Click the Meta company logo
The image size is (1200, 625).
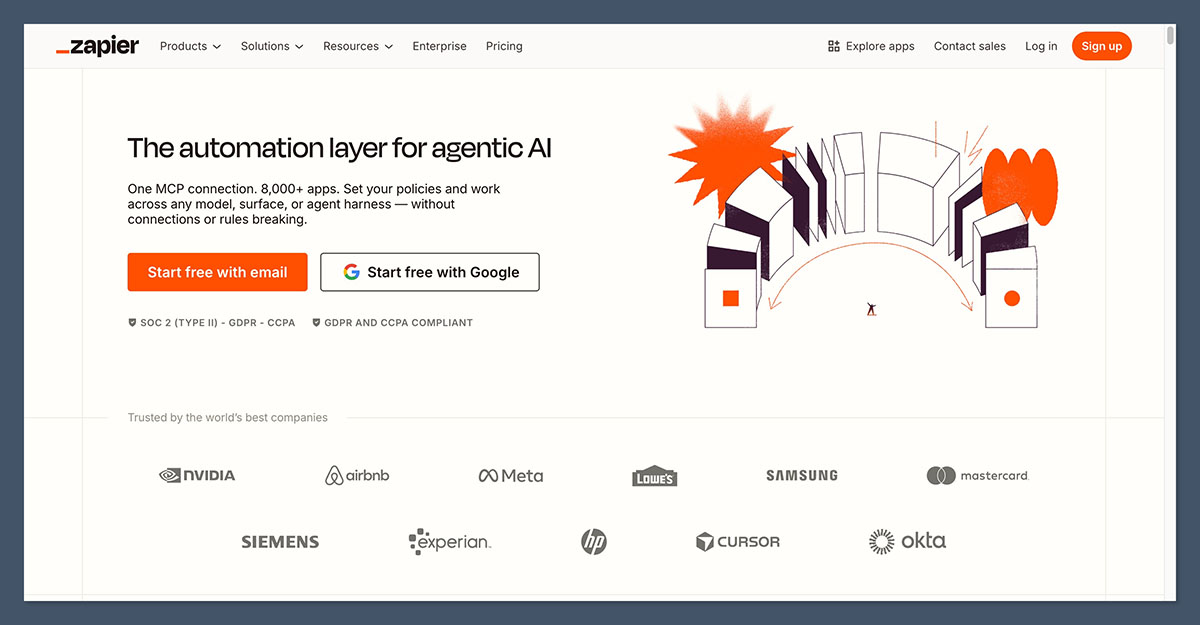[x=510, y=475]
